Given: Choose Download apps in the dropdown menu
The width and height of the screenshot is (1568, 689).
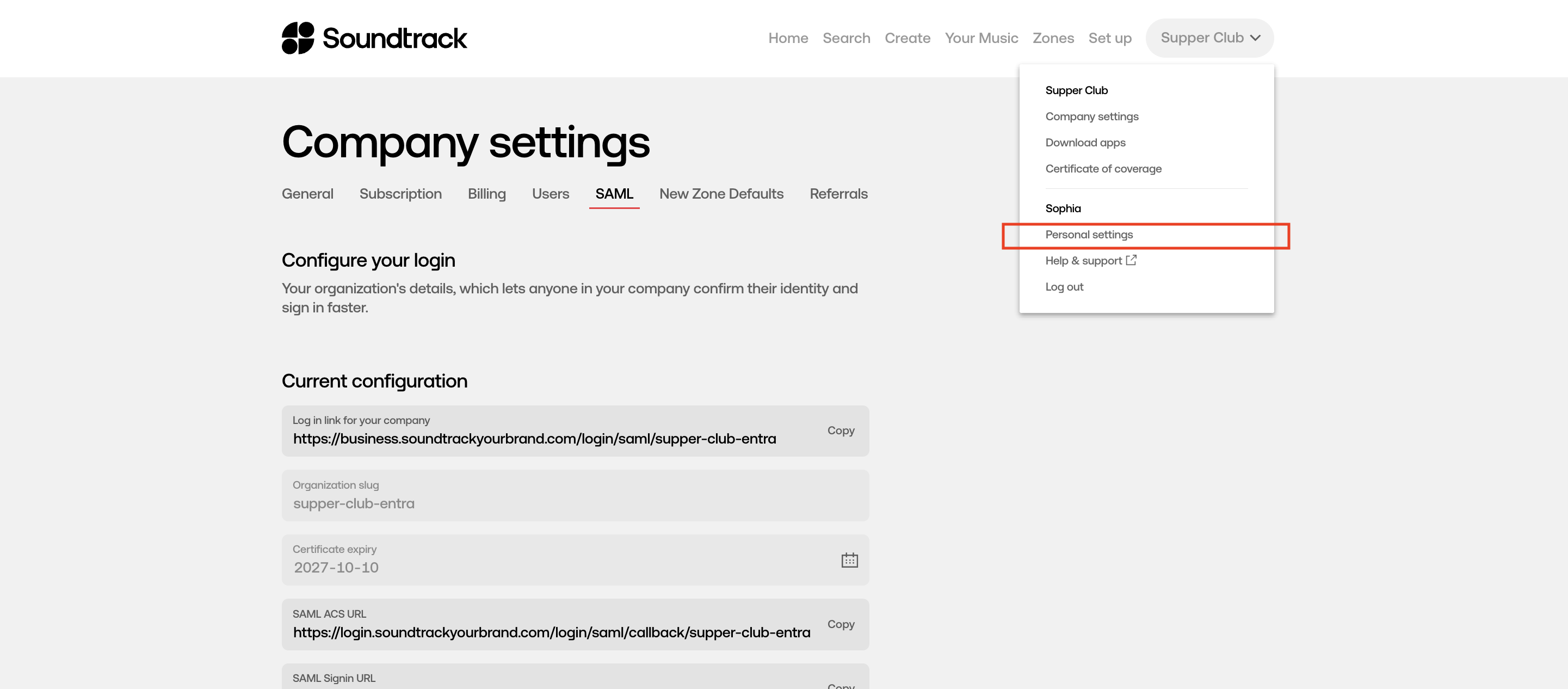Looking at the screenshot, I should pyautogui.click(x=1085, y=143).
